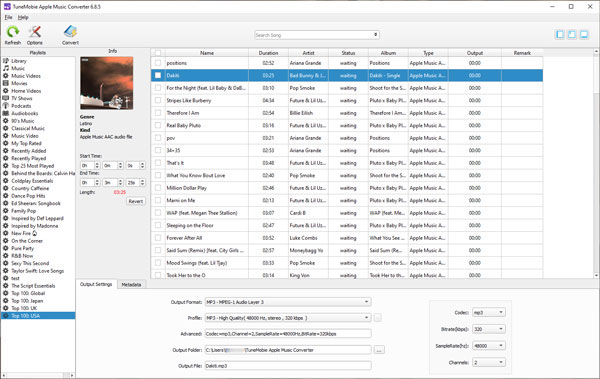
Task: Click gear icon beside Recently Played
Action: coord(6,158)
